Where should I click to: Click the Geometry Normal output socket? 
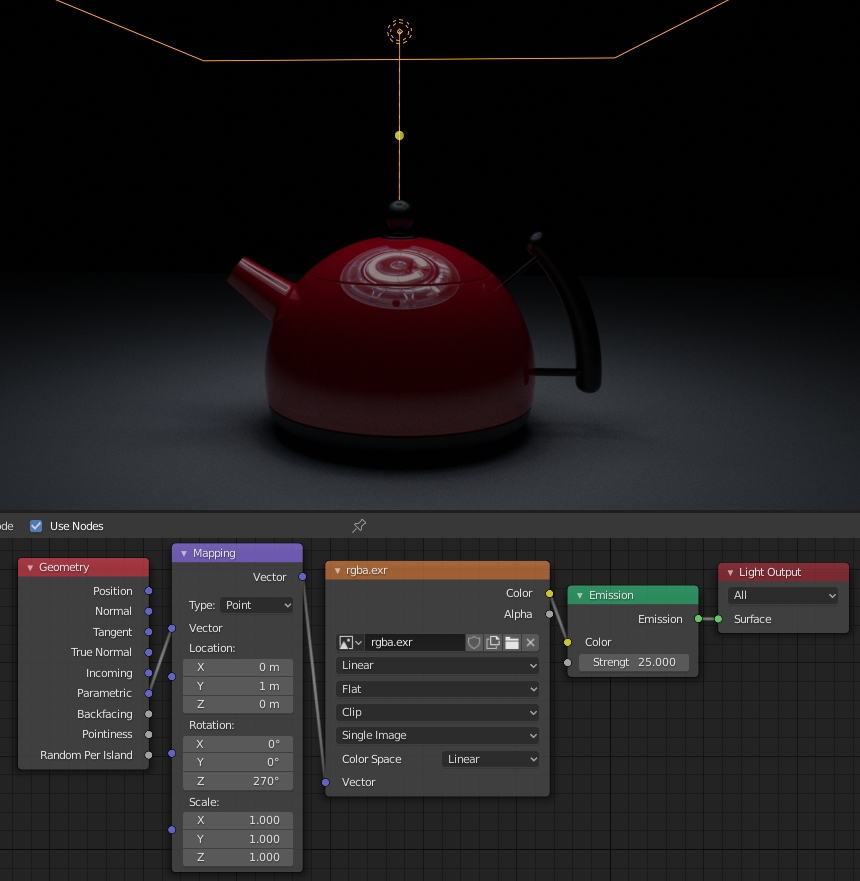(149, 611)
